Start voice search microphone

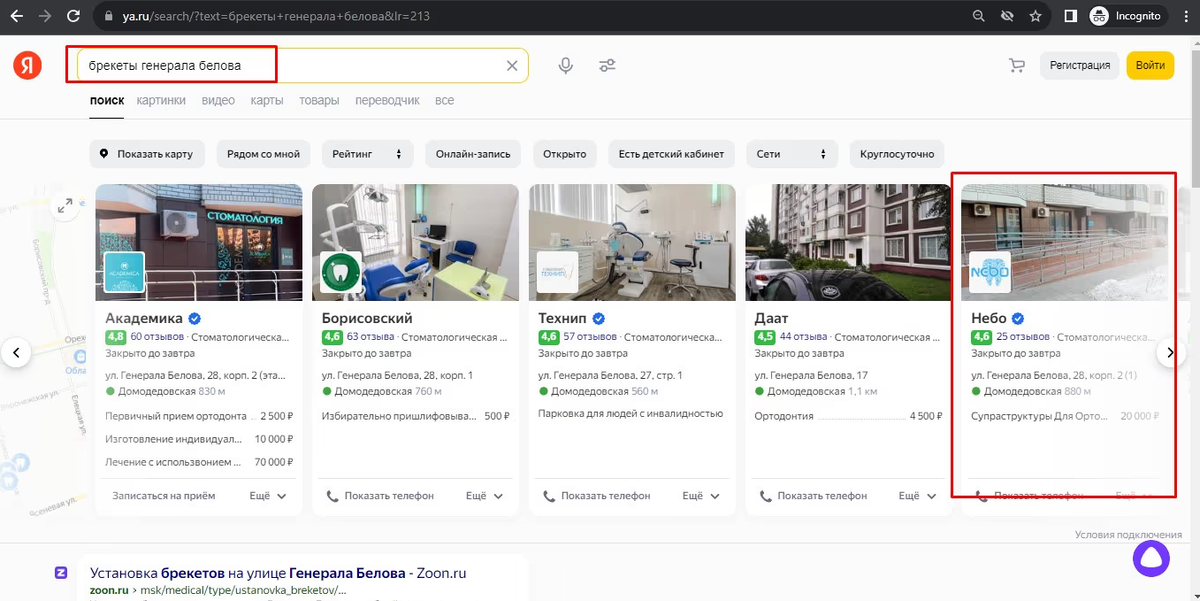pyautogui.click(x=566, y=66)
